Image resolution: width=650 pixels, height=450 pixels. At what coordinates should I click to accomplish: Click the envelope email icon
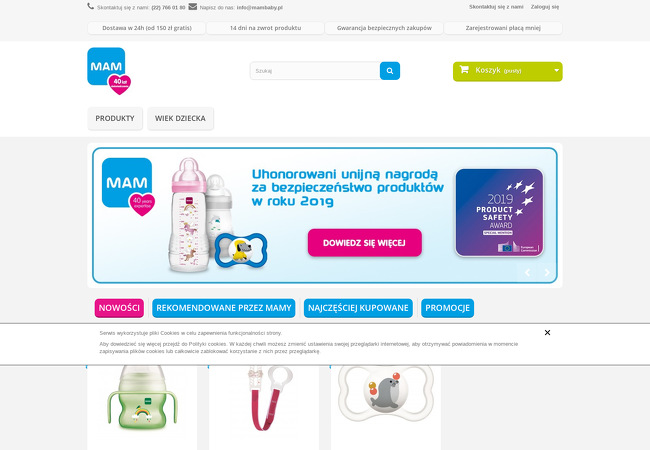193,7
